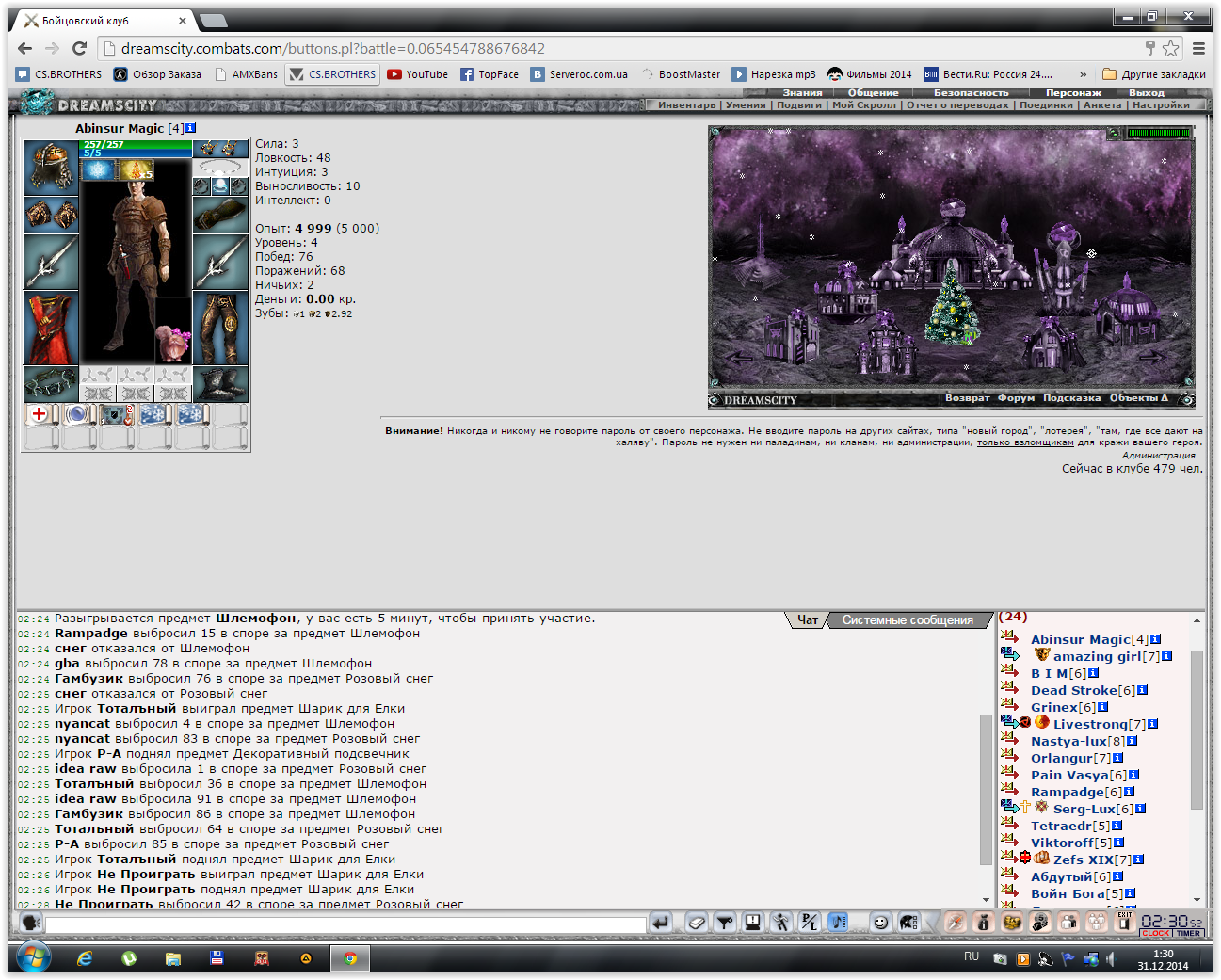Open Windows Start button
Screen dimensions: 1221x980
(34, 958)
